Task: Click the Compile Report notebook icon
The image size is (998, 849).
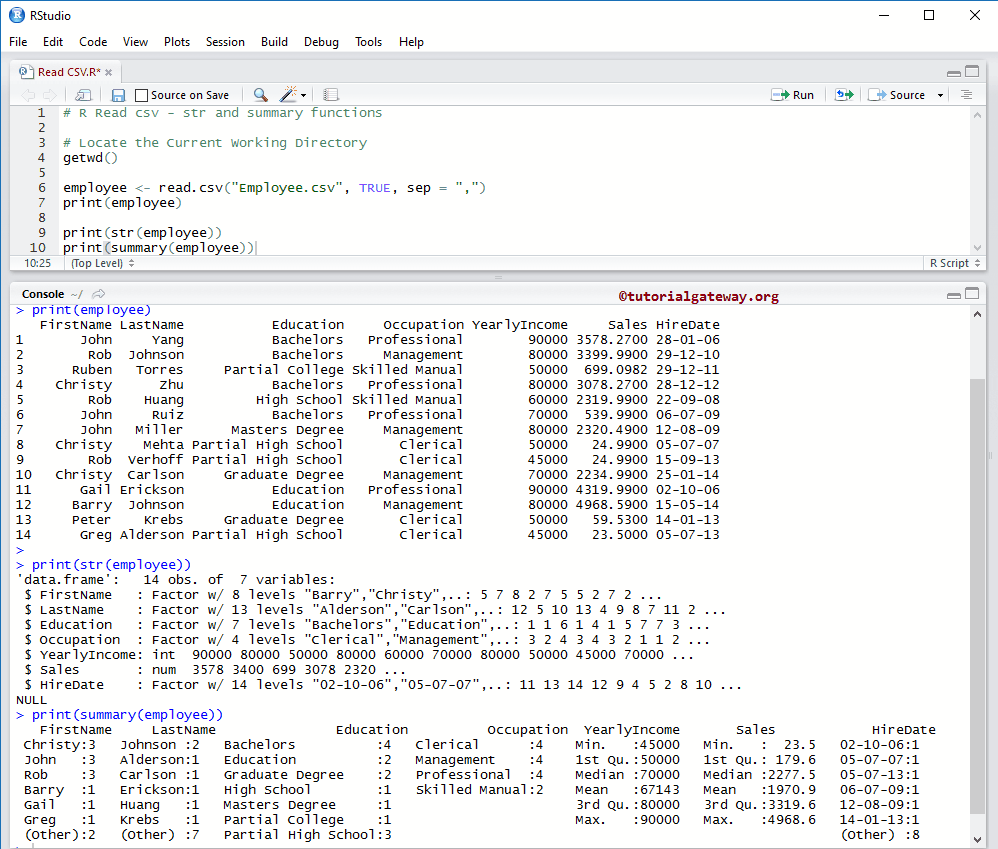Action: 331,95
